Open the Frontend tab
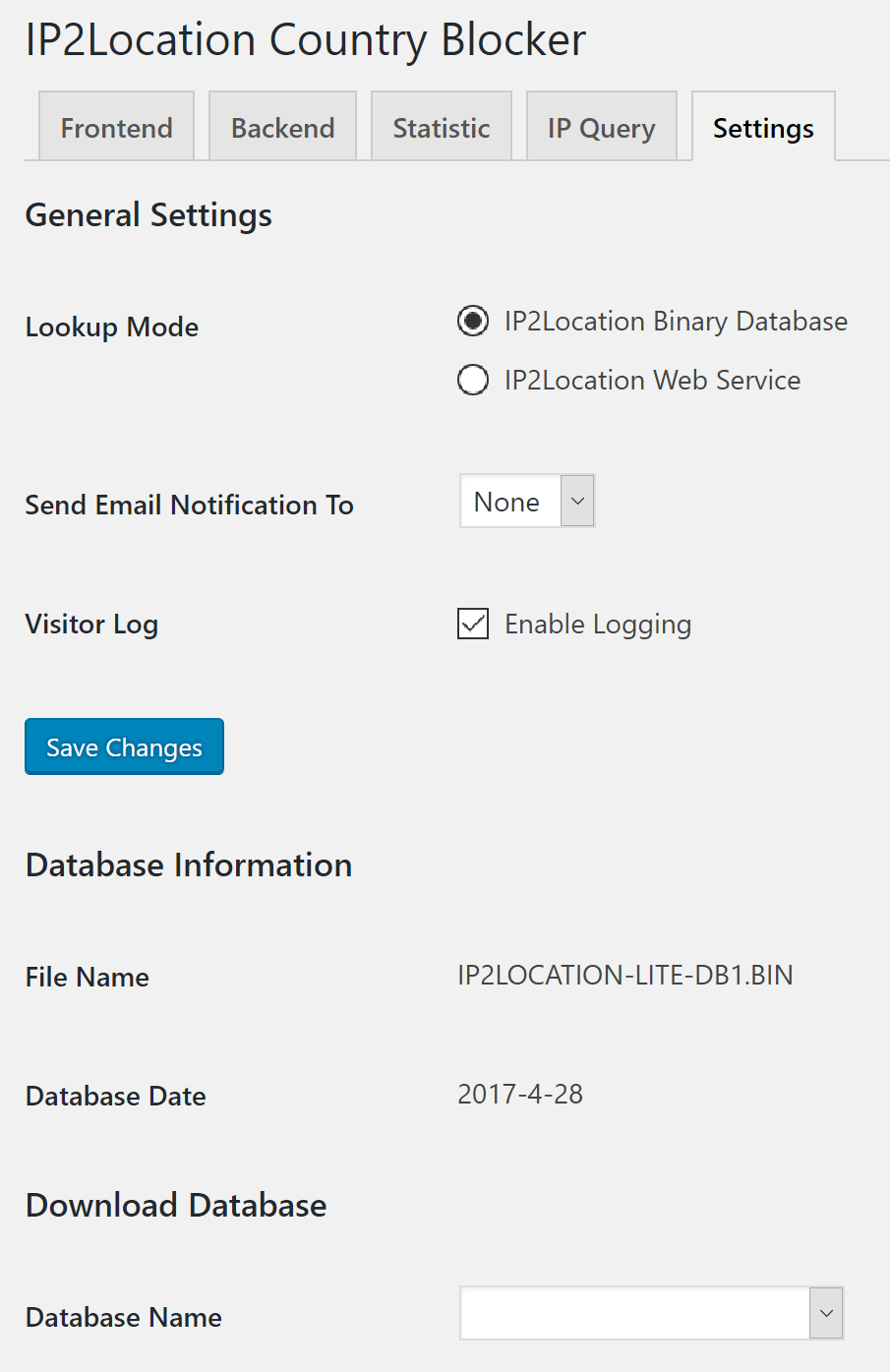 116,127
